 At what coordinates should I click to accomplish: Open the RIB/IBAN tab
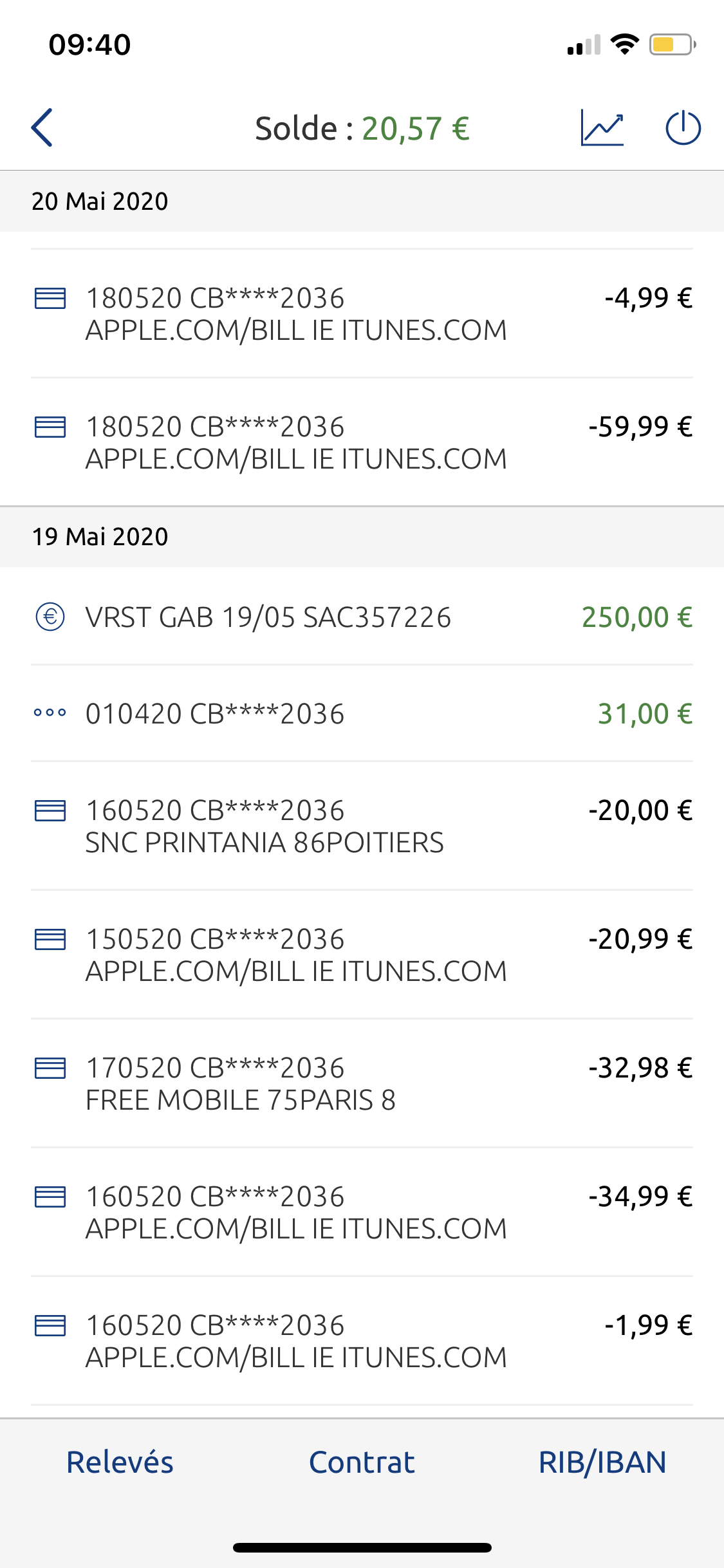coord(602,1462)
